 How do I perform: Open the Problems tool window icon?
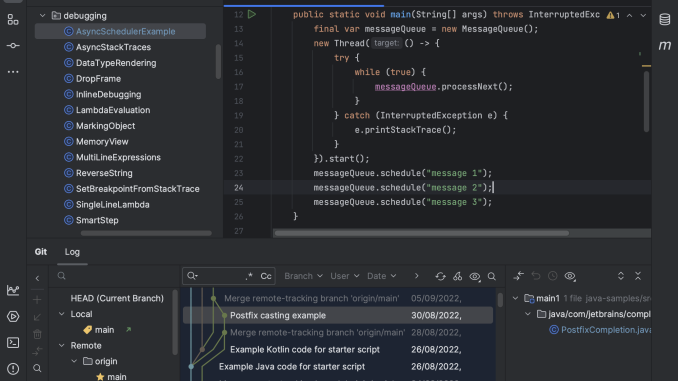coord(13,369)
